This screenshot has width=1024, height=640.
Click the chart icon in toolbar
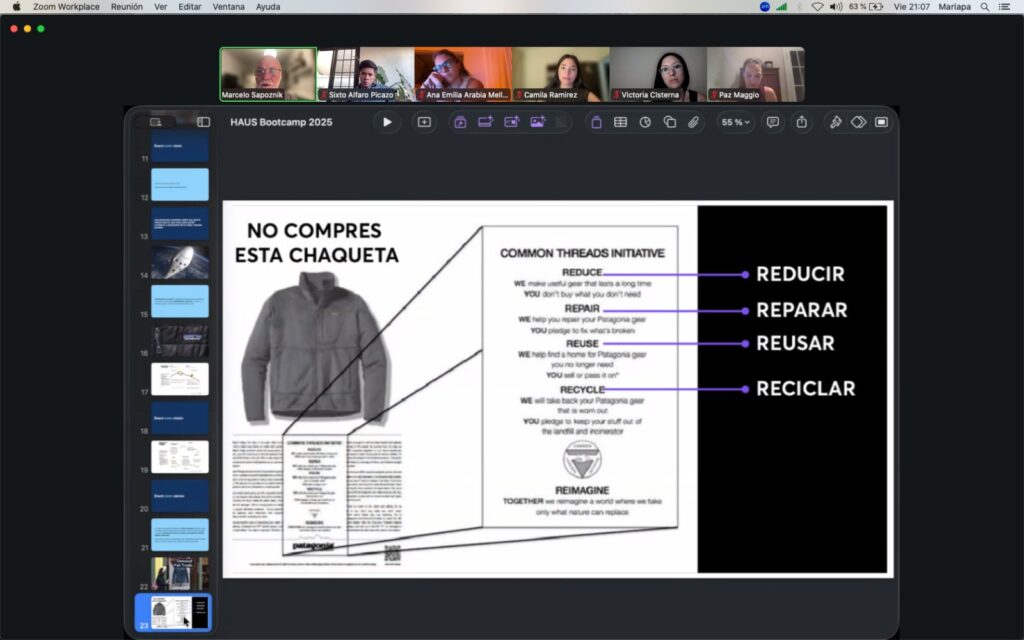pos(645,122)
